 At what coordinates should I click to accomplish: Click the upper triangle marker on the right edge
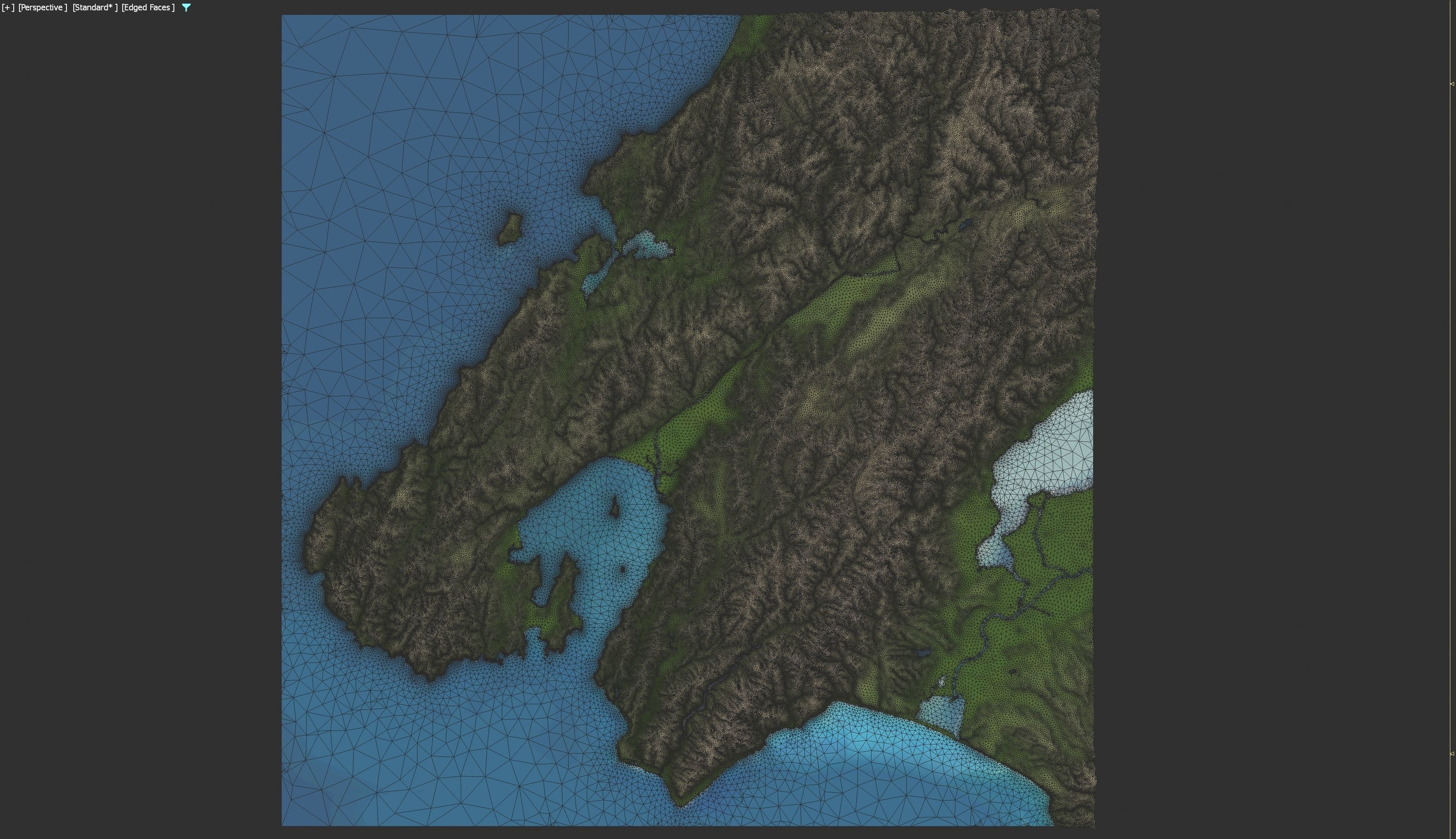click(x=1452, y=84)
